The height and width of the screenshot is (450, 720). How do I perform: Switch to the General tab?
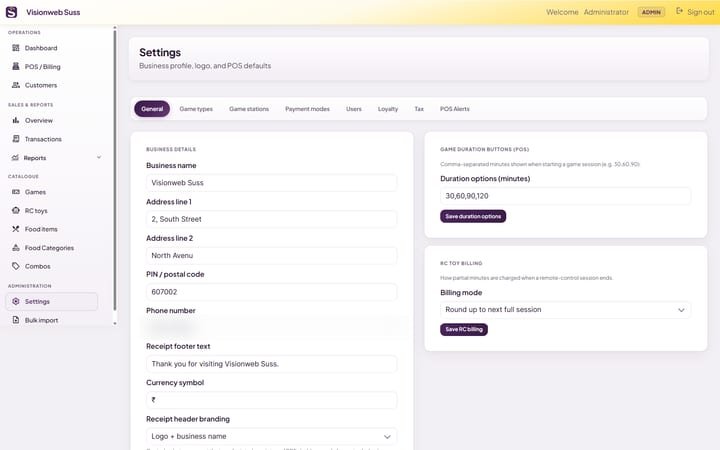[x=152, y=109]
